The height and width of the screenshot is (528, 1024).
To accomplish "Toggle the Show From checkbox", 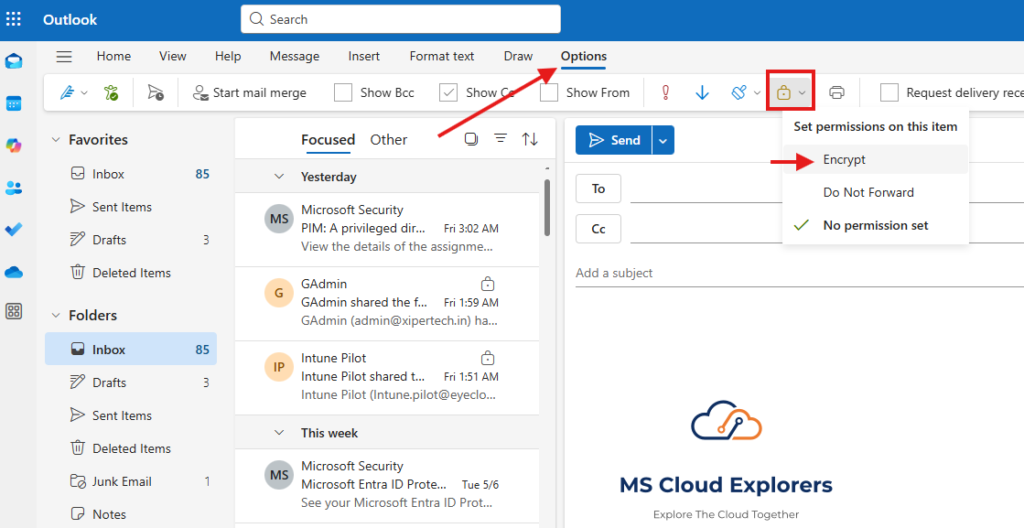I will (549, 93).
